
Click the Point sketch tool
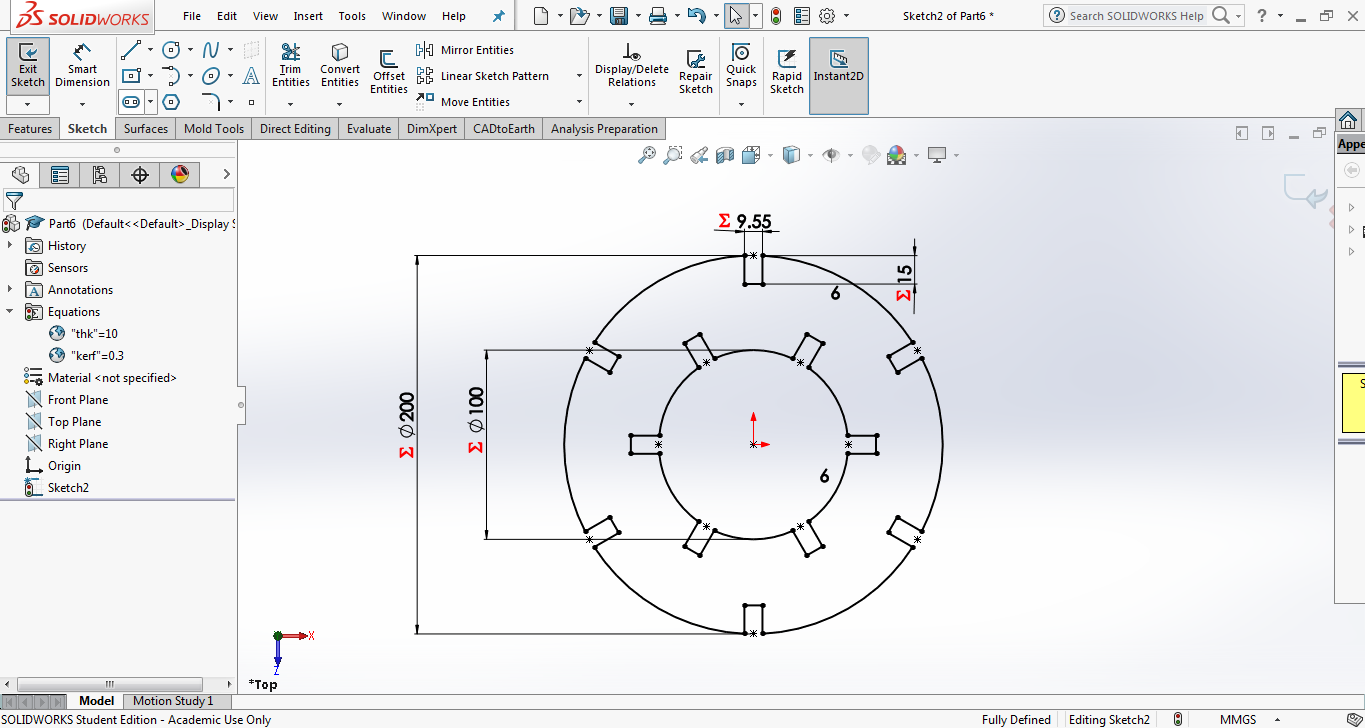(252, 102)
